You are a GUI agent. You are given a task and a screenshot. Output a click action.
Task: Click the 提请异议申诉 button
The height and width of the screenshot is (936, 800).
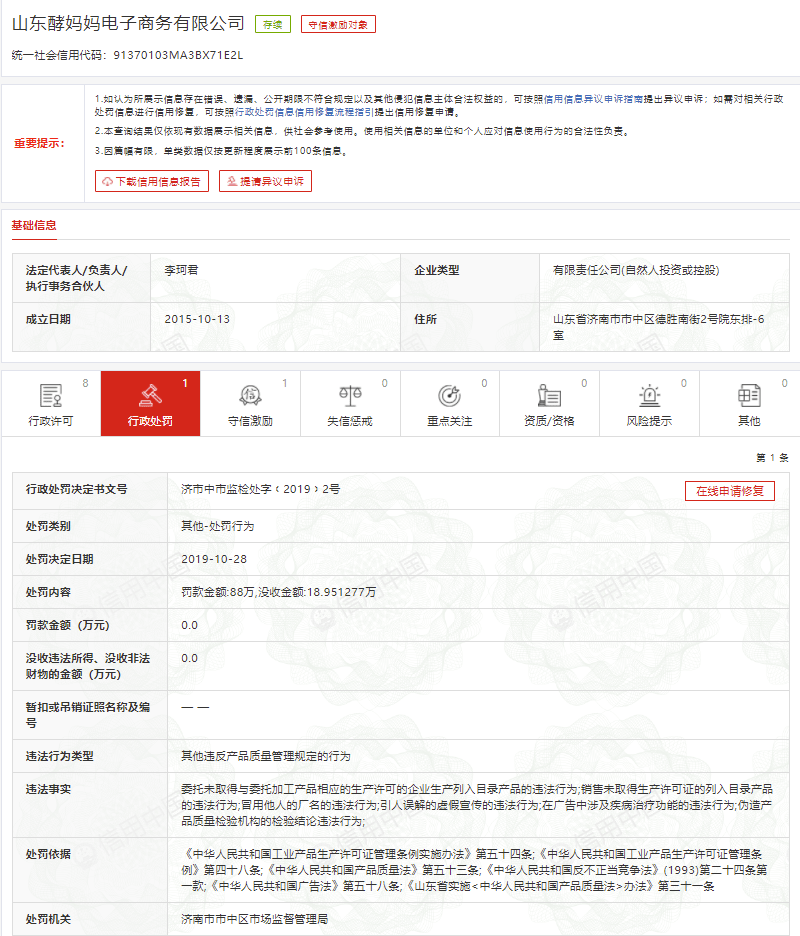click(264, 182)
